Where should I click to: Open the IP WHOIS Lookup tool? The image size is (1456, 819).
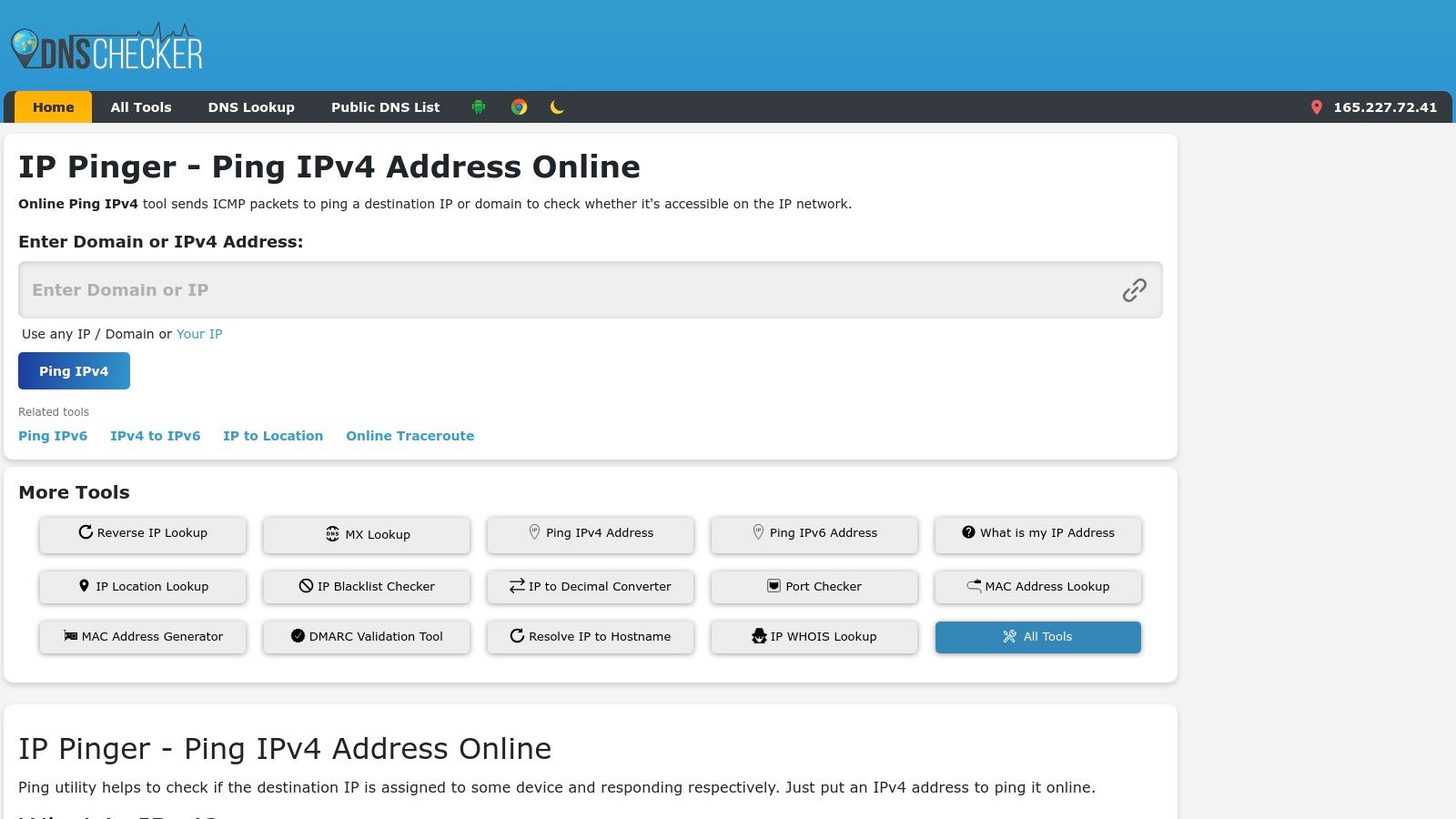pos(814,637)
